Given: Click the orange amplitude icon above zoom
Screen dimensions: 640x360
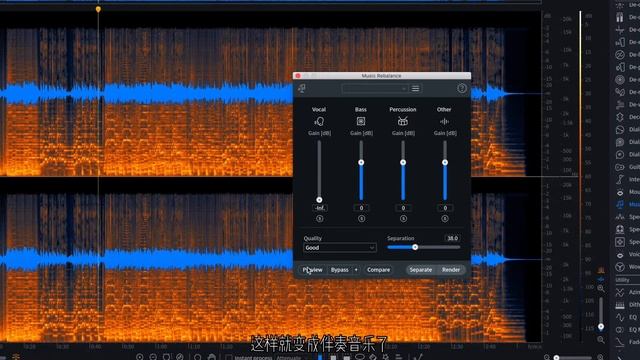Looking at the screenshot, I should coord(601,270).
